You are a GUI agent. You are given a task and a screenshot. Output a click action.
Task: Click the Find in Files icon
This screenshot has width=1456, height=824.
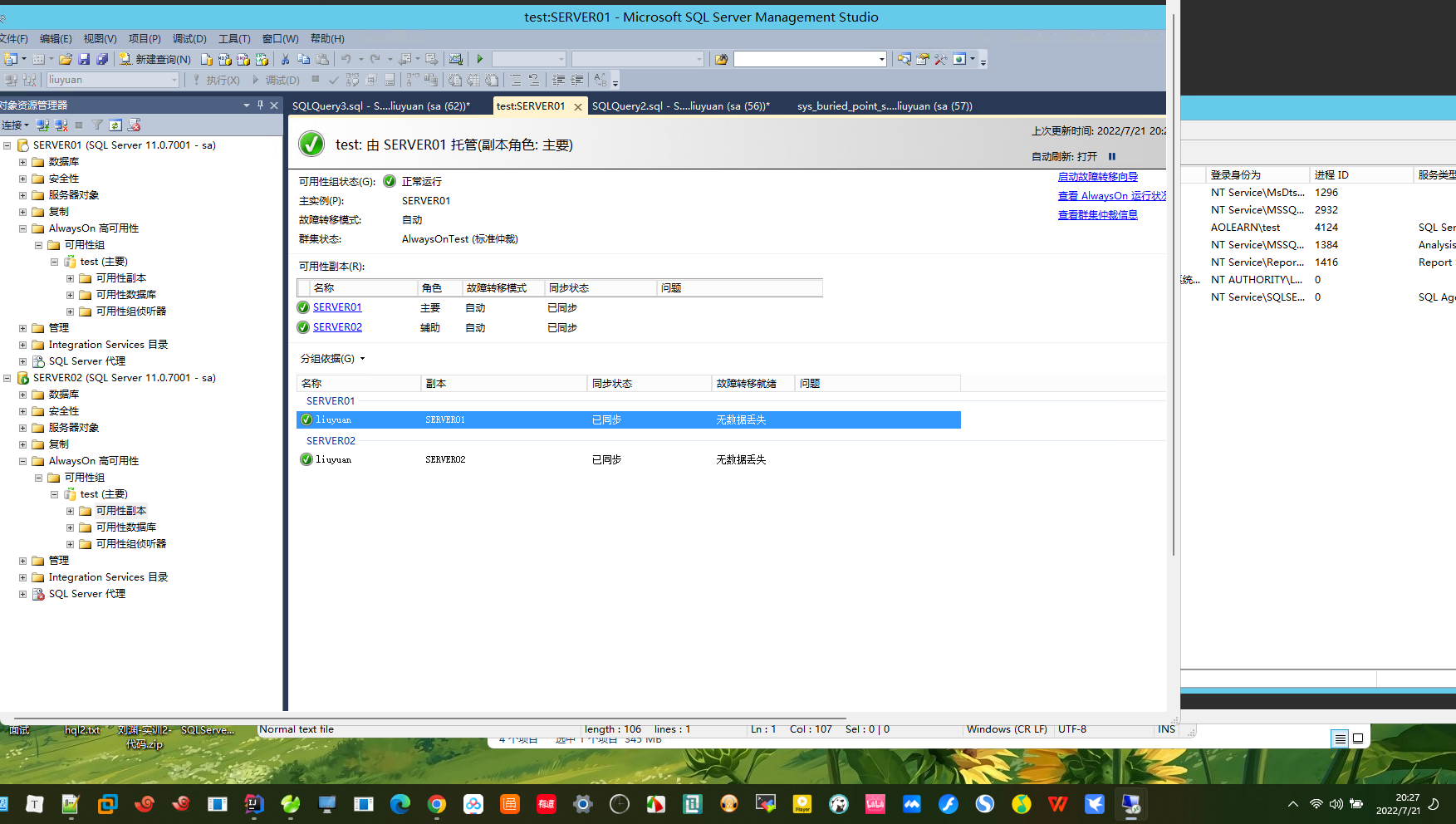[x=721, y=59]
